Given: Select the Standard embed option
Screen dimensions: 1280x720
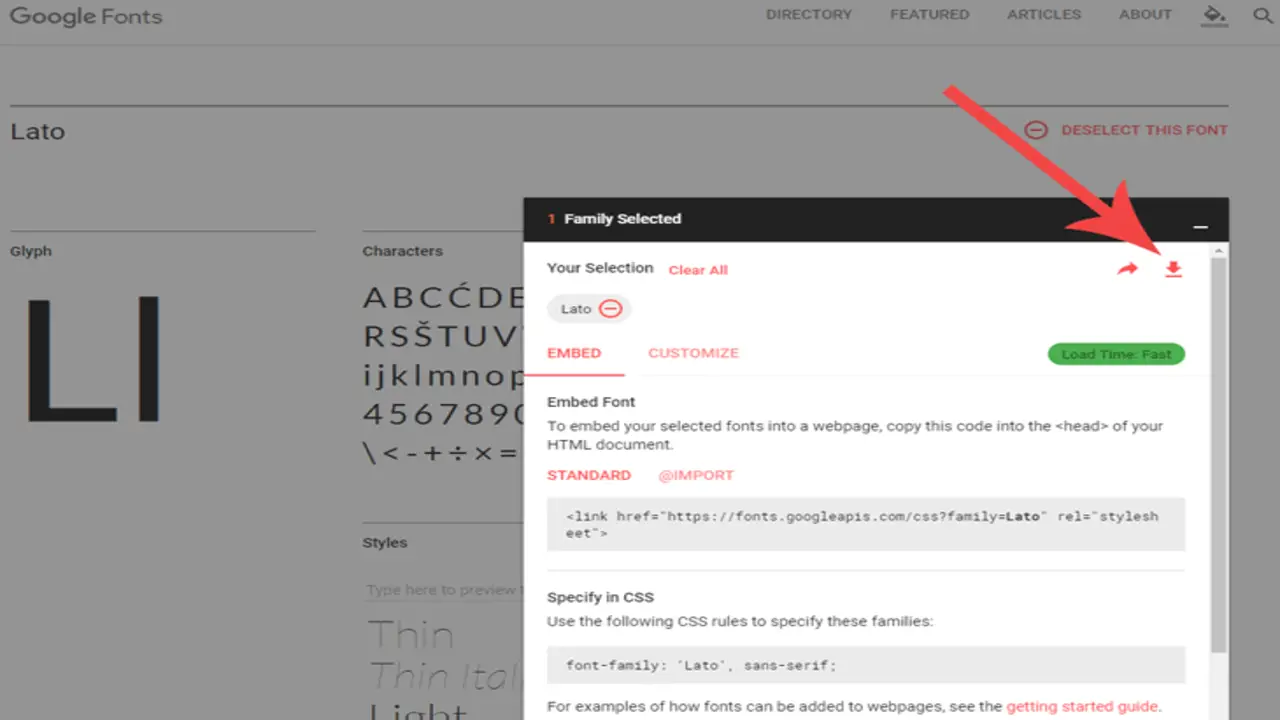Looking at the screenshot, I should (589, 475).
